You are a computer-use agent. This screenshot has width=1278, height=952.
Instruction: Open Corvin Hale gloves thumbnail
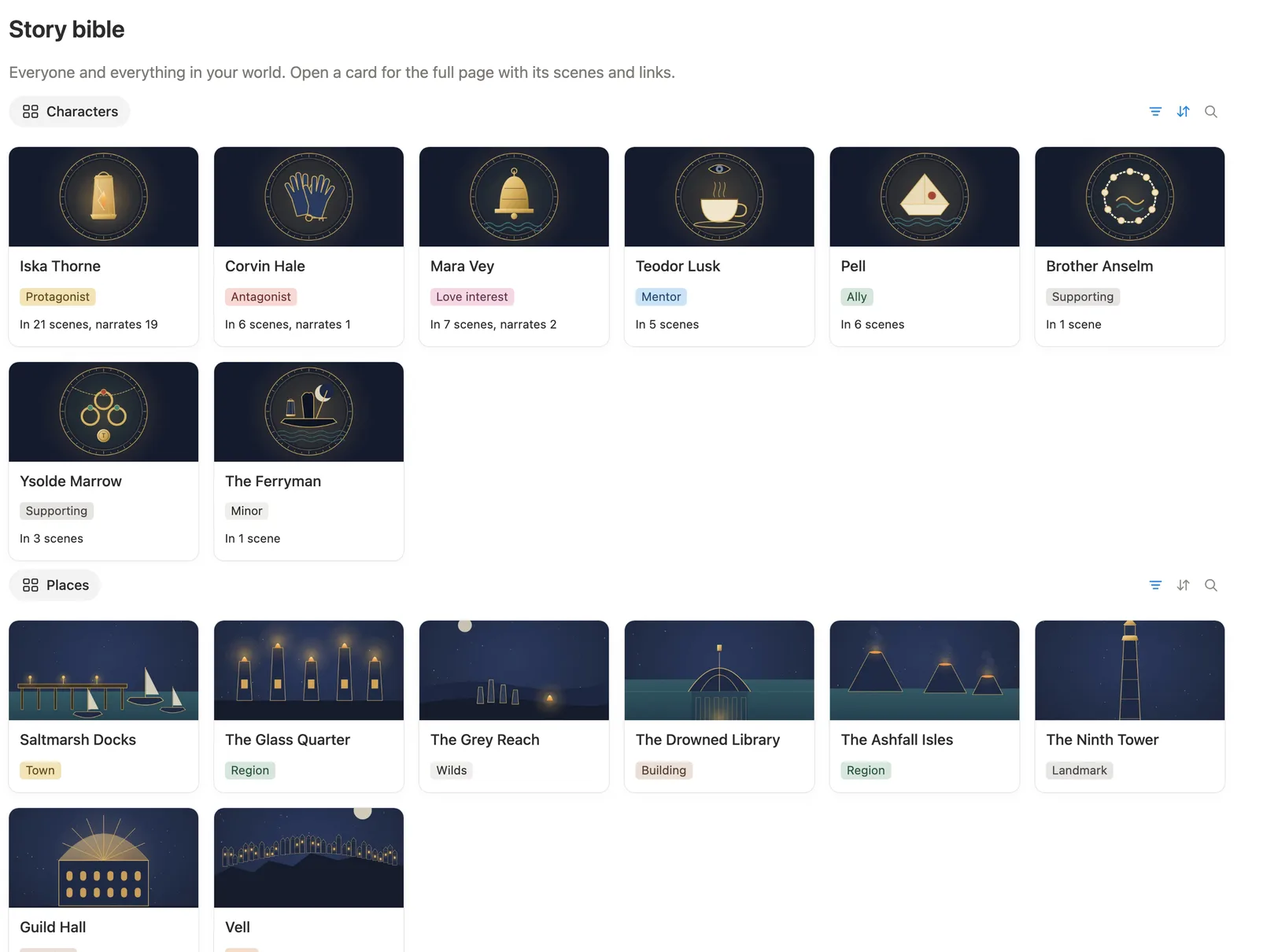(x=308, y=197)
